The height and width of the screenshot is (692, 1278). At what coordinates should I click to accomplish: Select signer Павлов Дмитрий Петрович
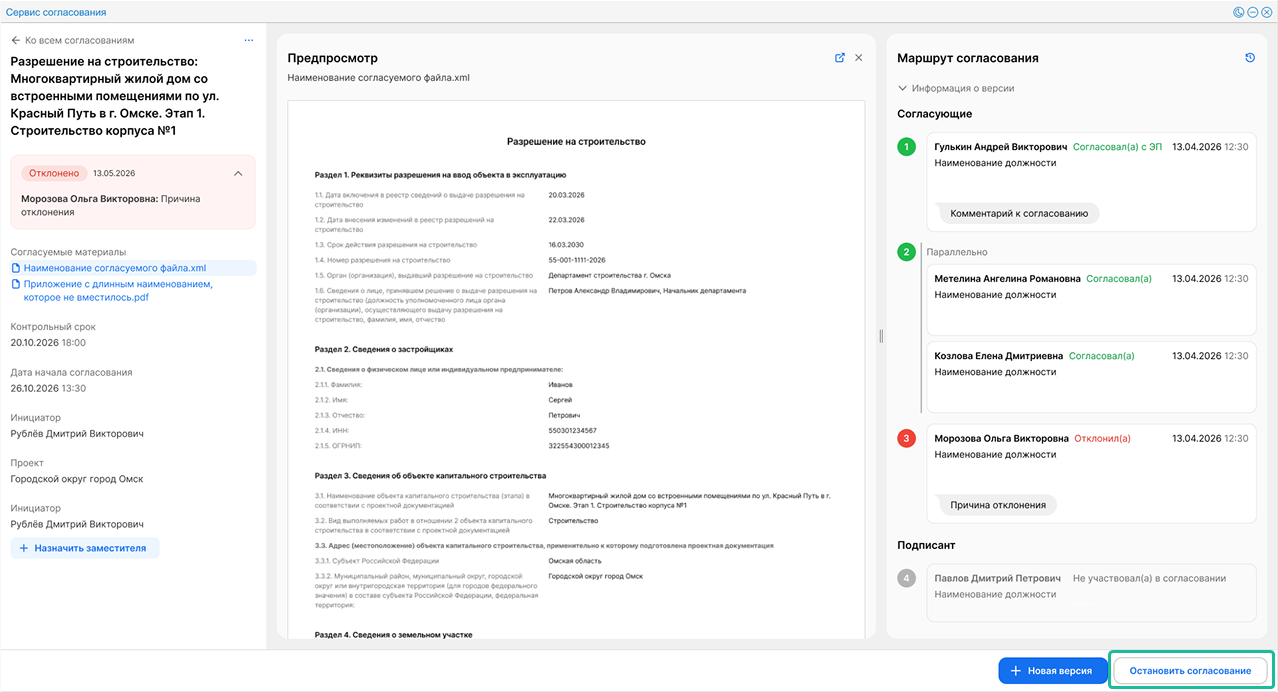coord(997,578)
